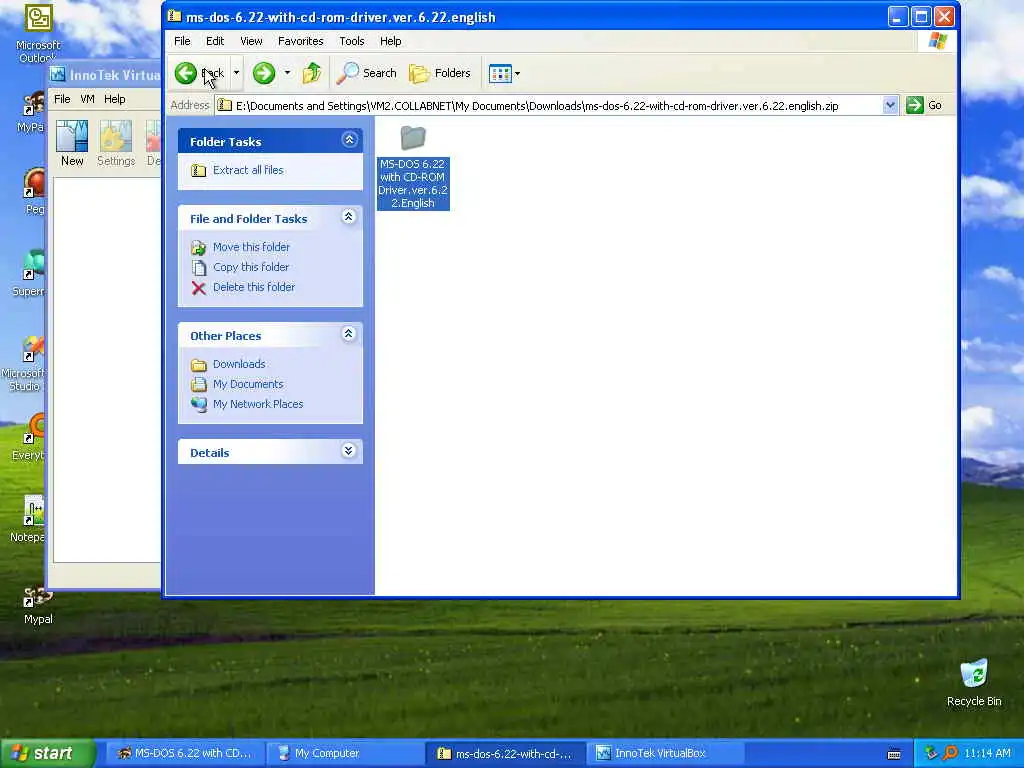Click the orange magnifier tray icon
Image resolution: width=1024 pixels, height=768 pixels.
point(950,754)
